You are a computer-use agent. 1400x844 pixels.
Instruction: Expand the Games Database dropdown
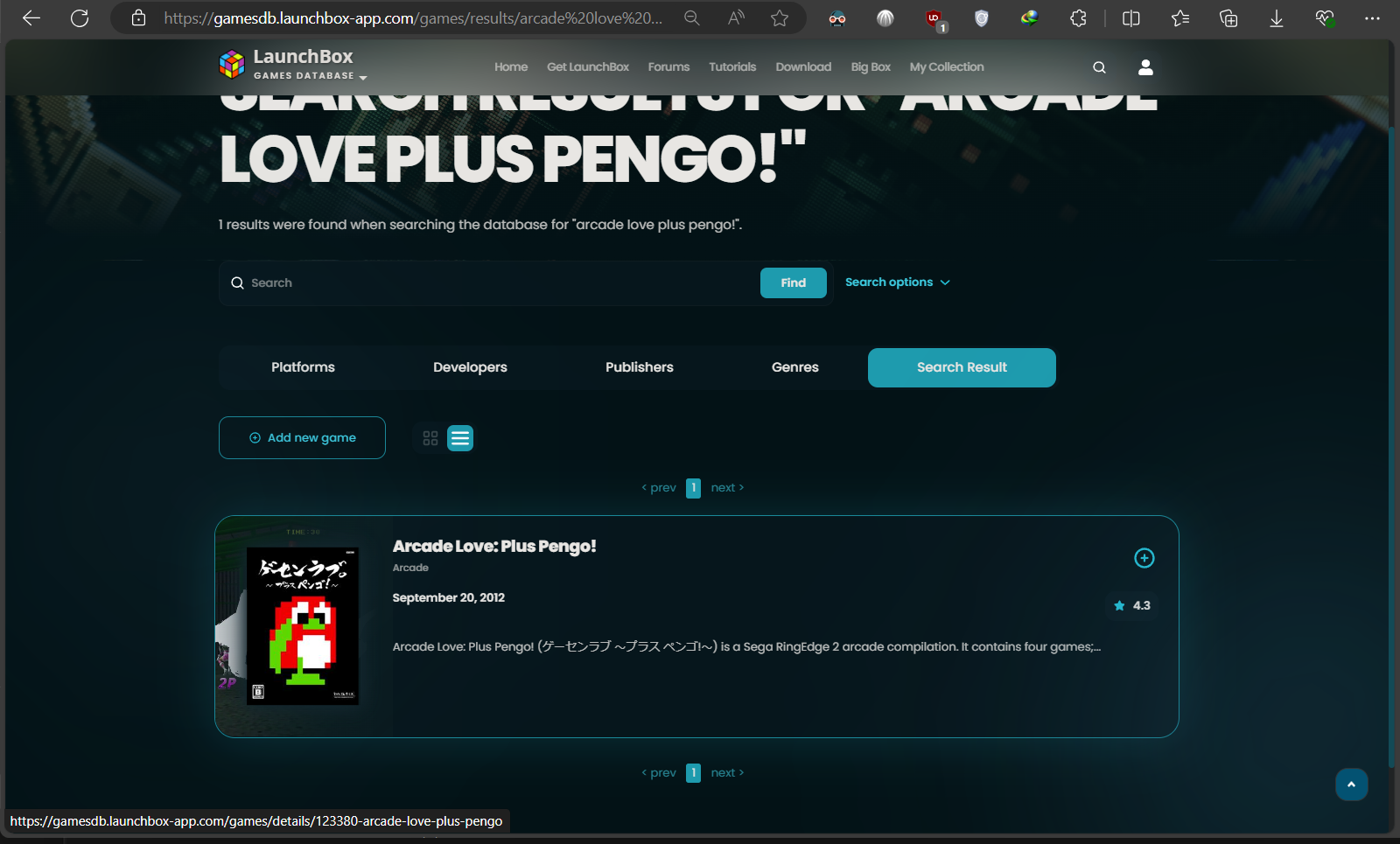(x=362, y=78)
